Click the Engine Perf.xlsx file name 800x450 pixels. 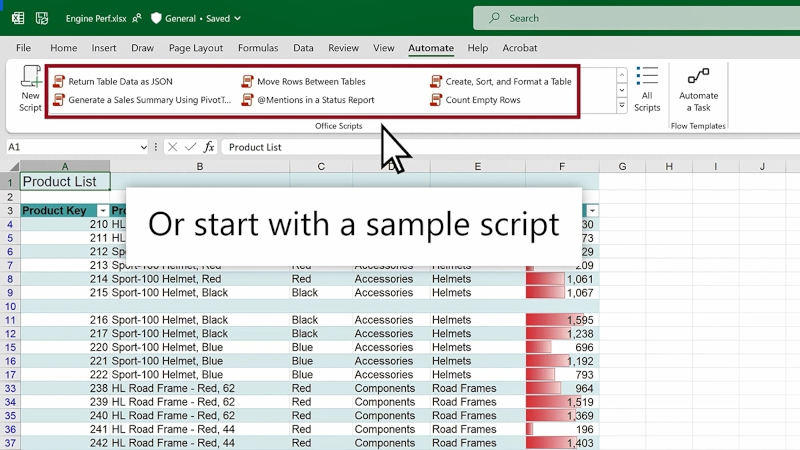(x=96, y=18)
